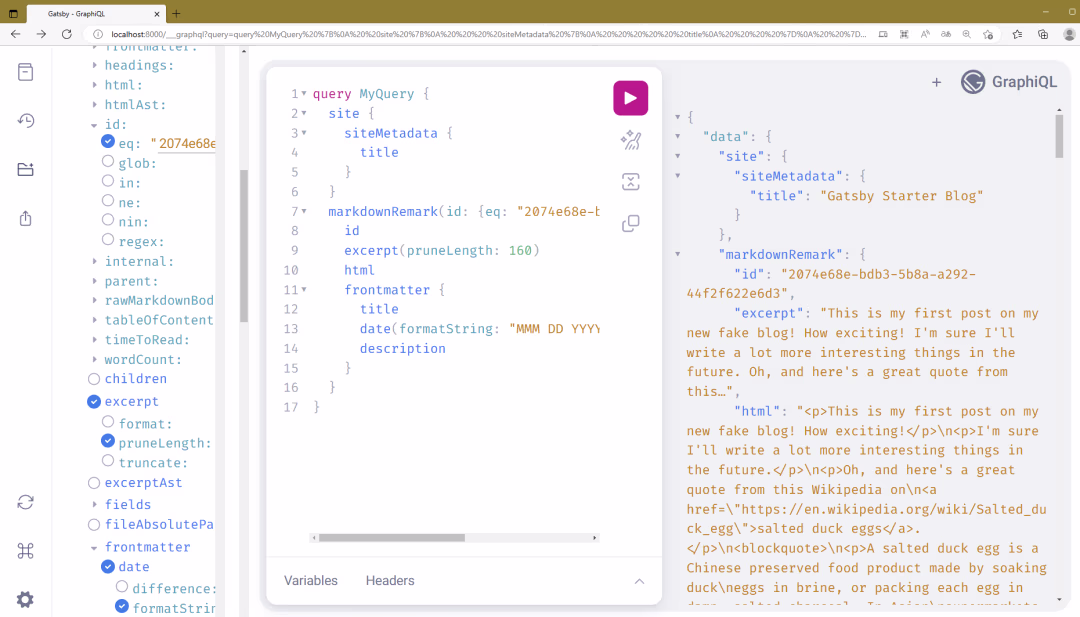Open browser profile avatar
1080x617 pixels.
pos(1069,34)
